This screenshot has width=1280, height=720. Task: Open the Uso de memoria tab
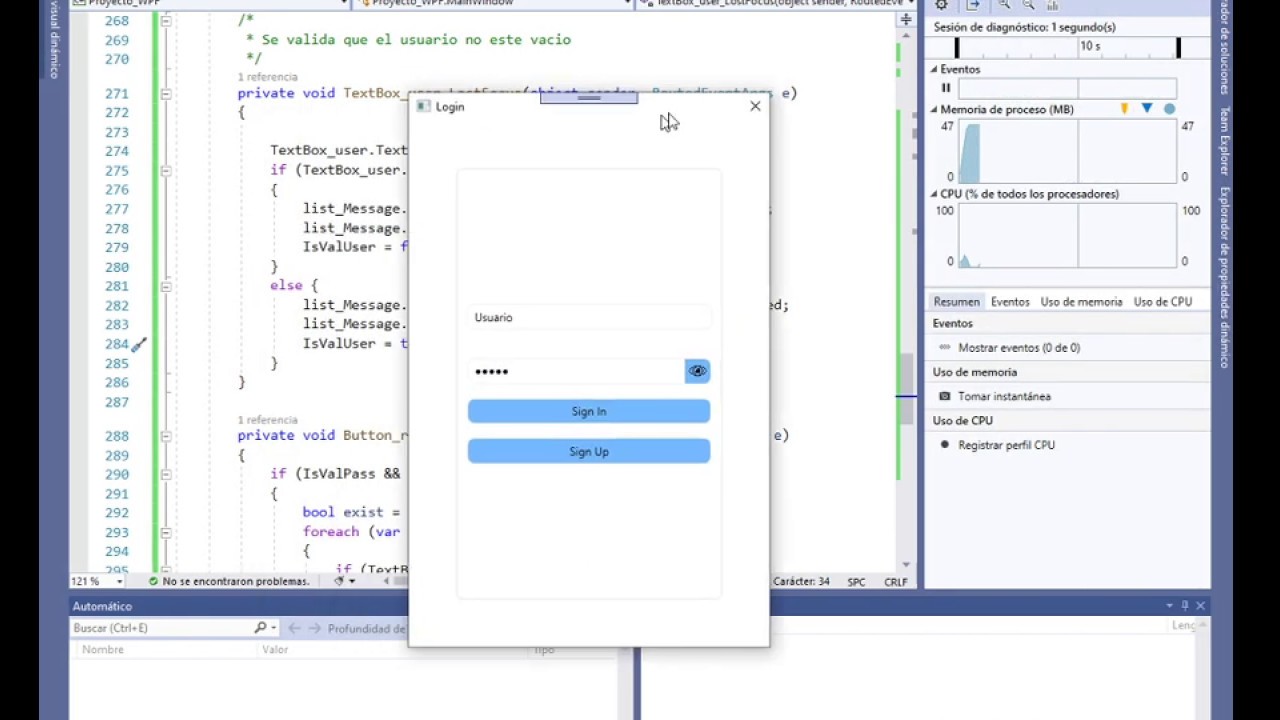(1081, 301)
